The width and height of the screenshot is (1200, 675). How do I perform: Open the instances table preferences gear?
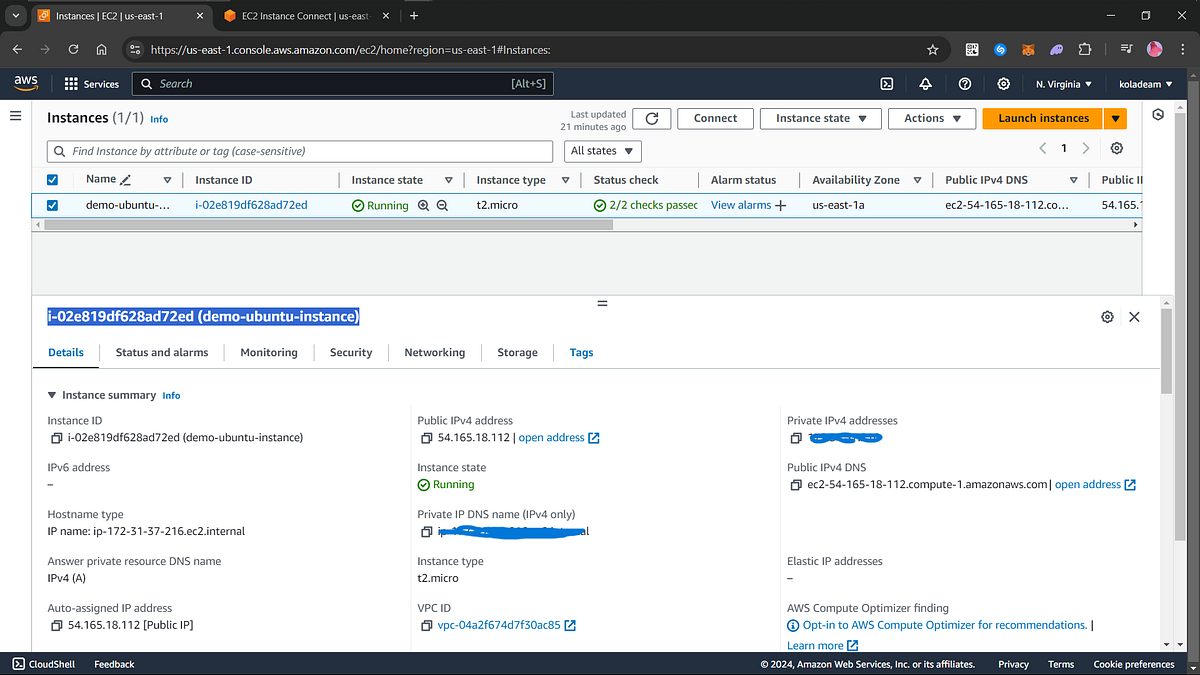click(x=1117, y=148)
